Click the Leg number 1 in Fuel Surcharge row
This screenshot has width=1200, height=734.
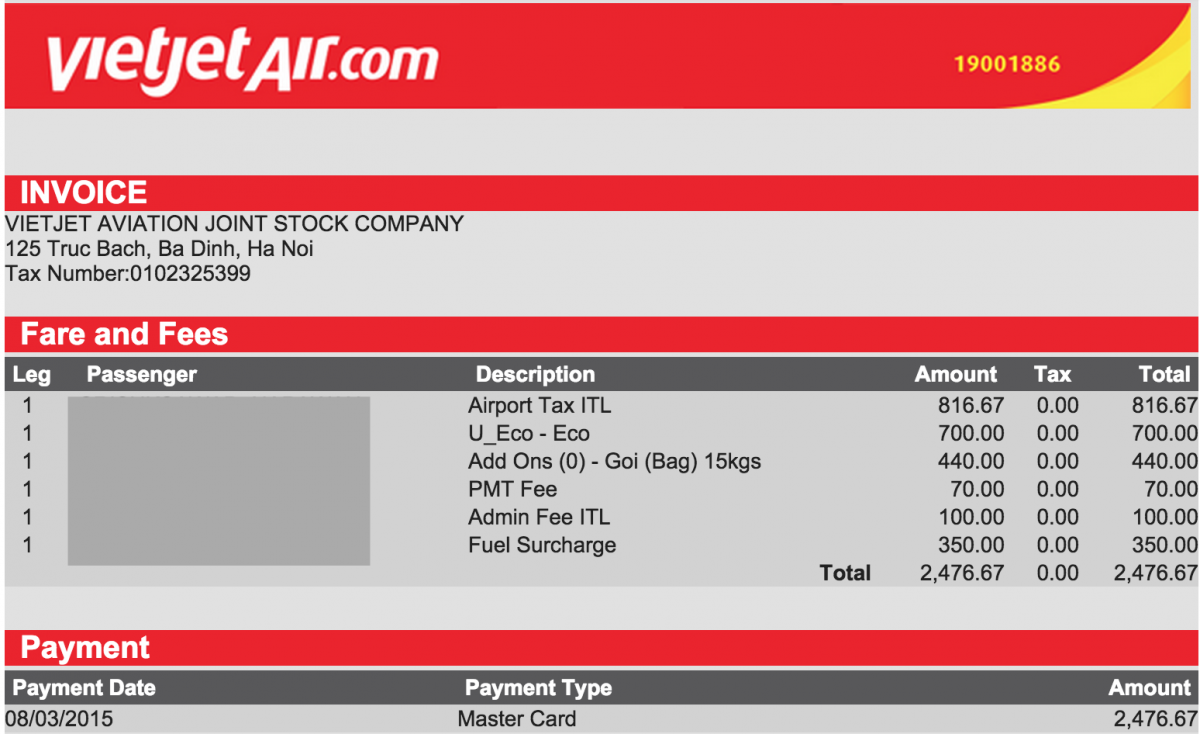click(27, 546)
